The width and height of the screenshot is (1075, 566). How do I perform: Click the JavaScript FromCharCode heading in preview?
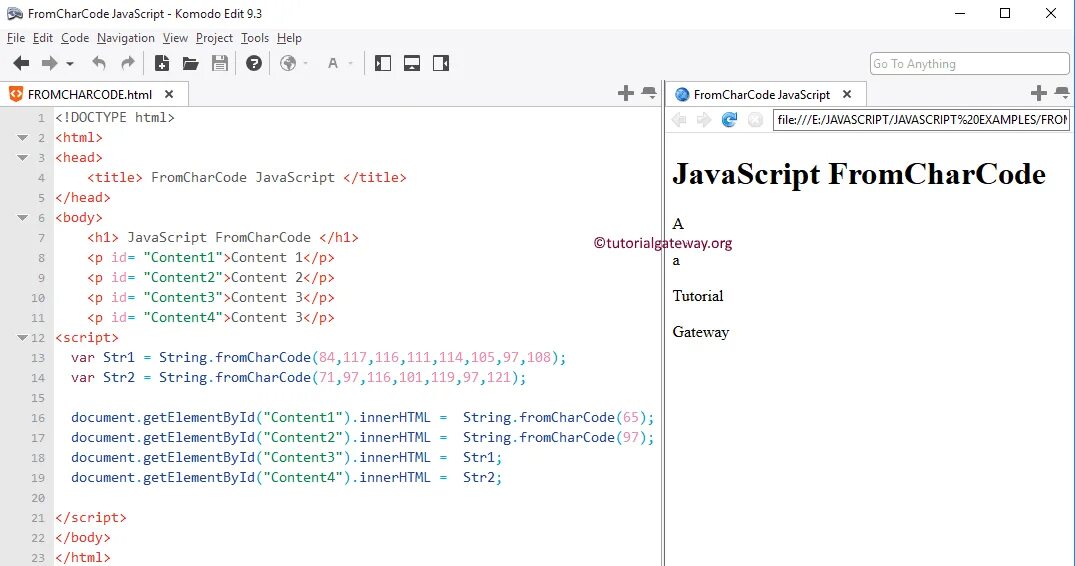point(858,174)
